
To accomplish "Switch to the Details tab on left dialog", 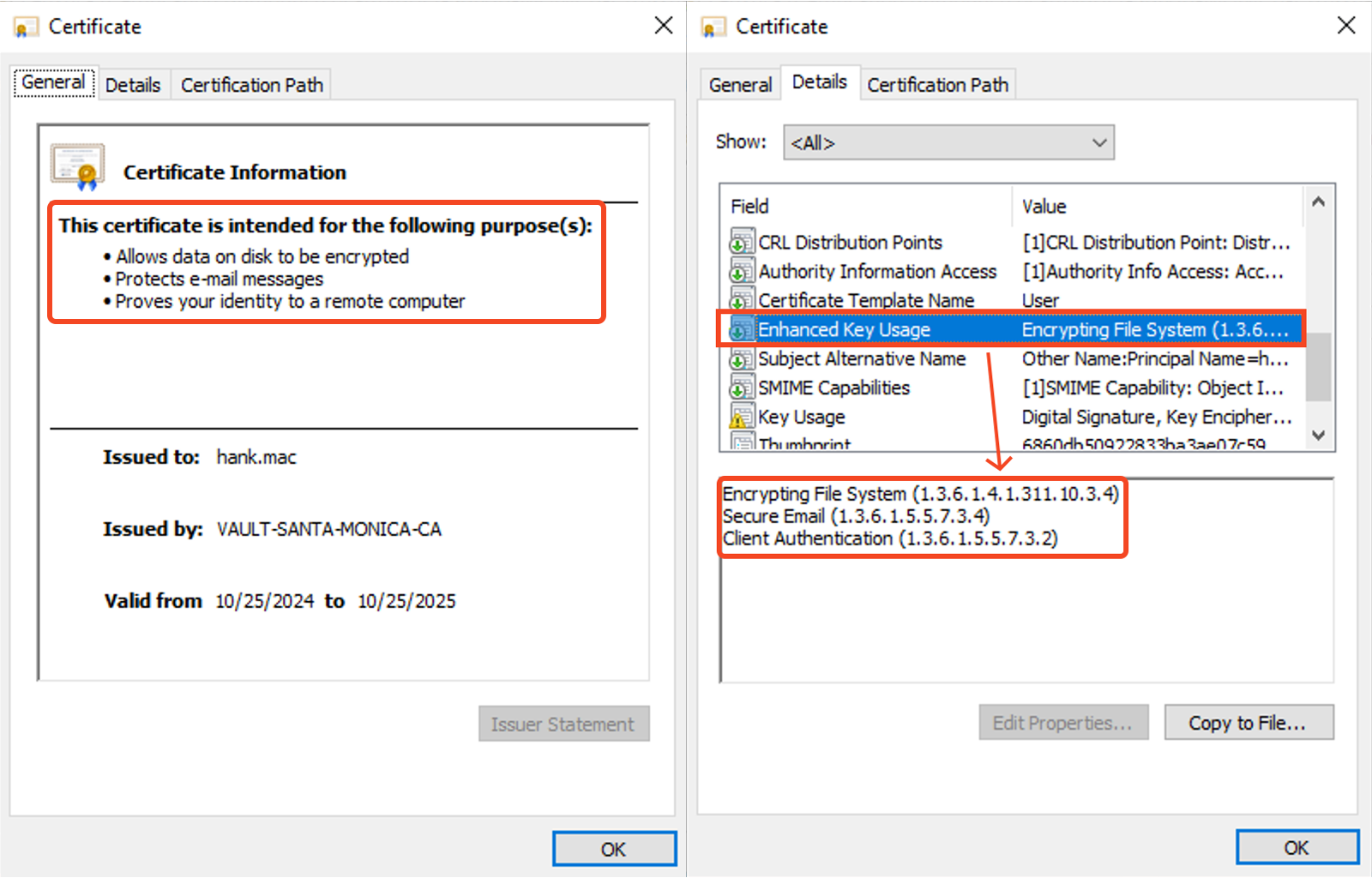I will (133, 84).
